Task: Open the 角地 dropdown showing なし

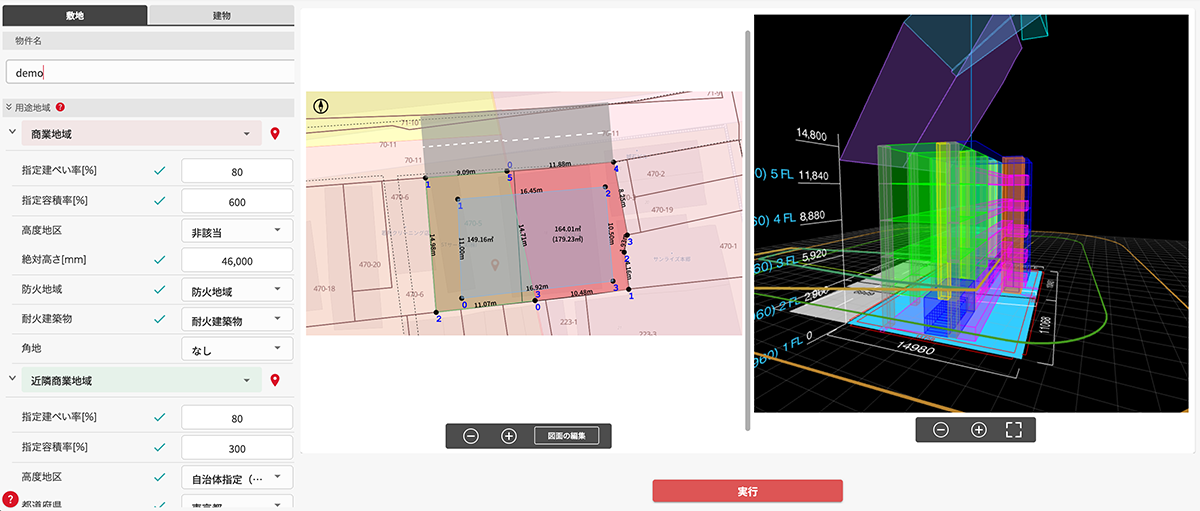Action: [236, 350]
